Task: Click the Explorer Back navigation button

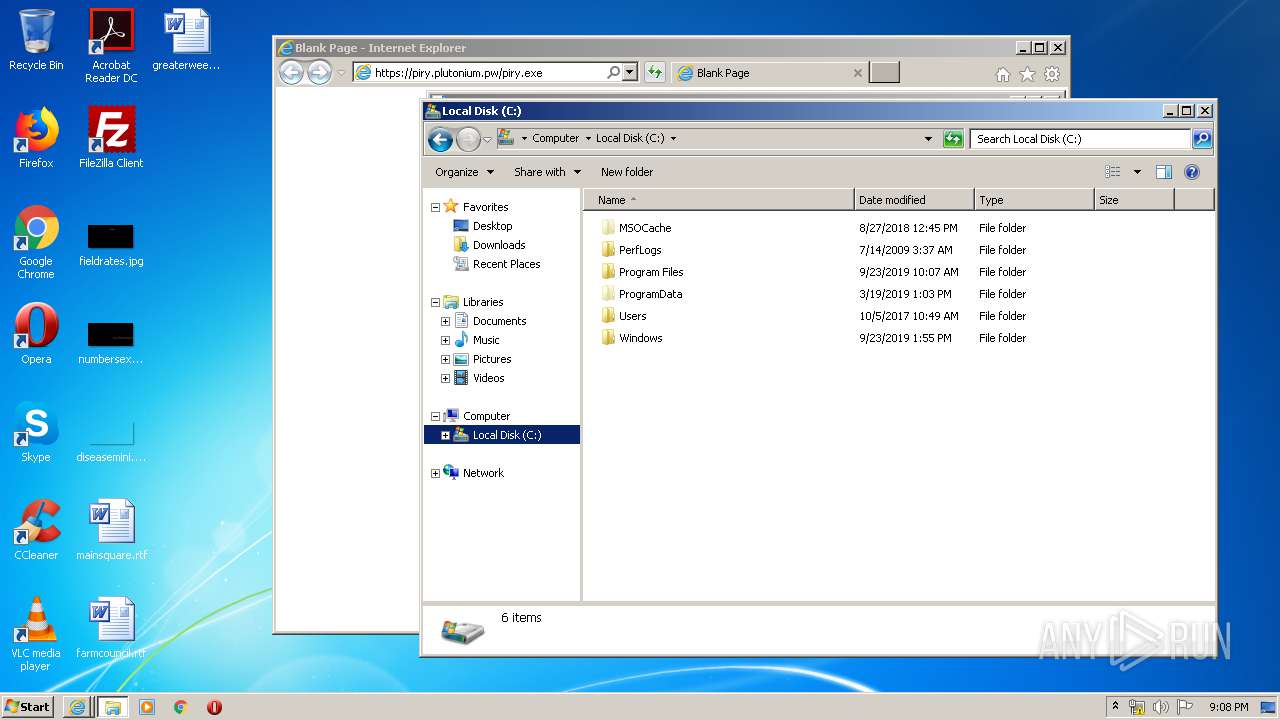Action: [x=440, y=140]
